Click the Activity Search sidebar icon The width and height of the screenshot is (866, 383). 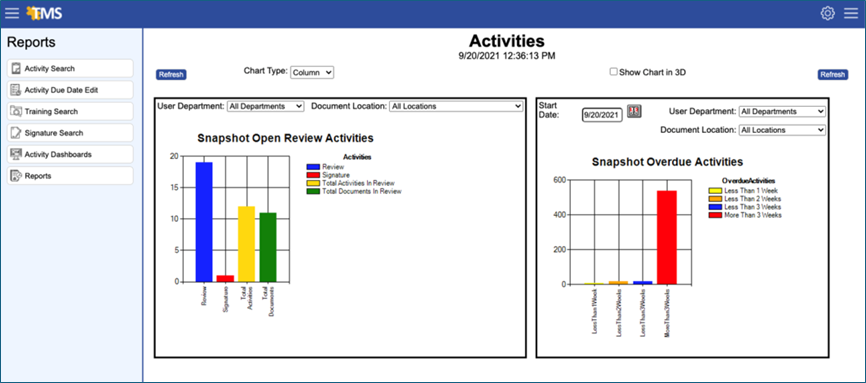tap(16, 69)
